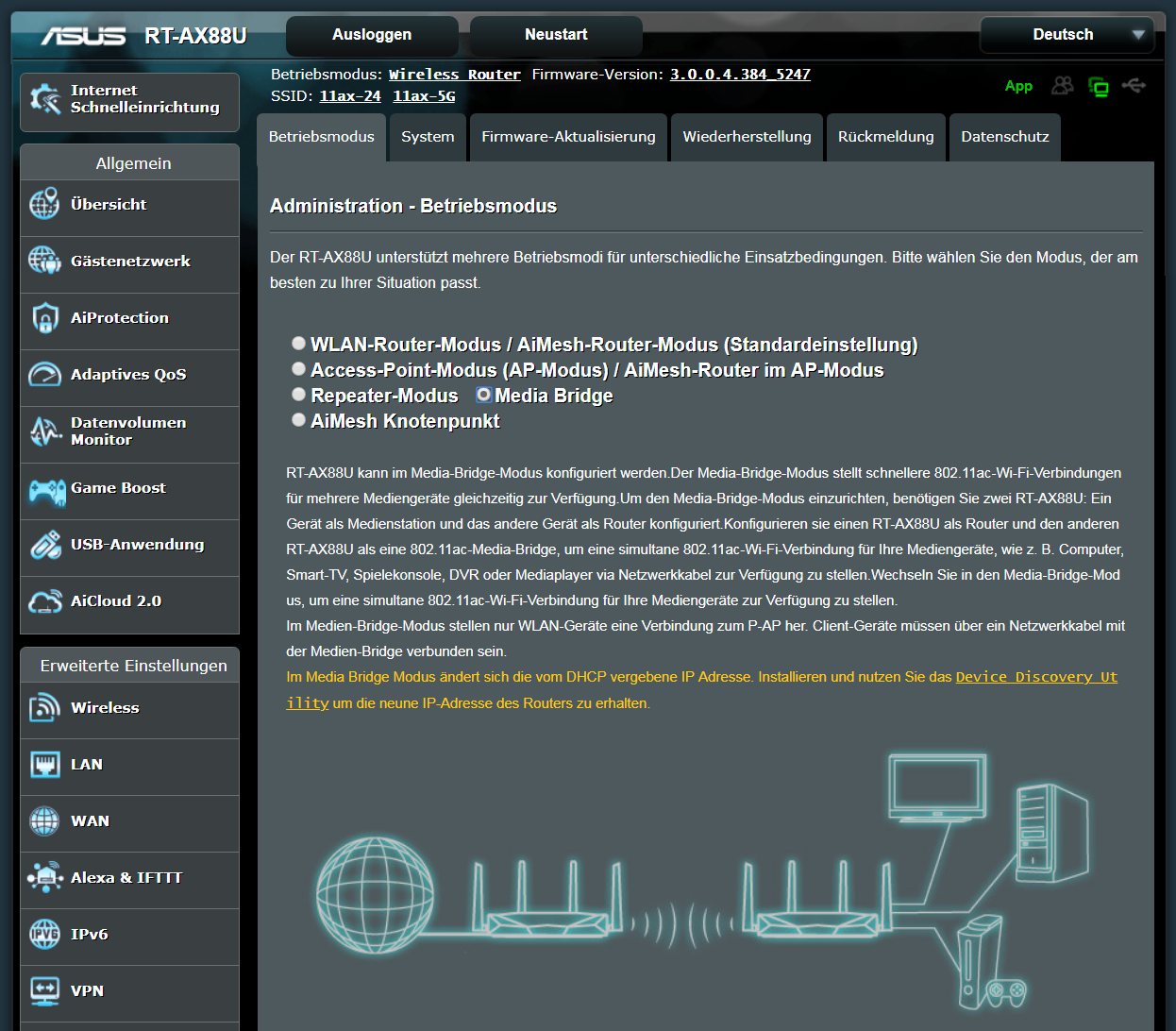This screenshot has height=1031, width=1176.
Task: Click the Neustart button
Action: 556,35
